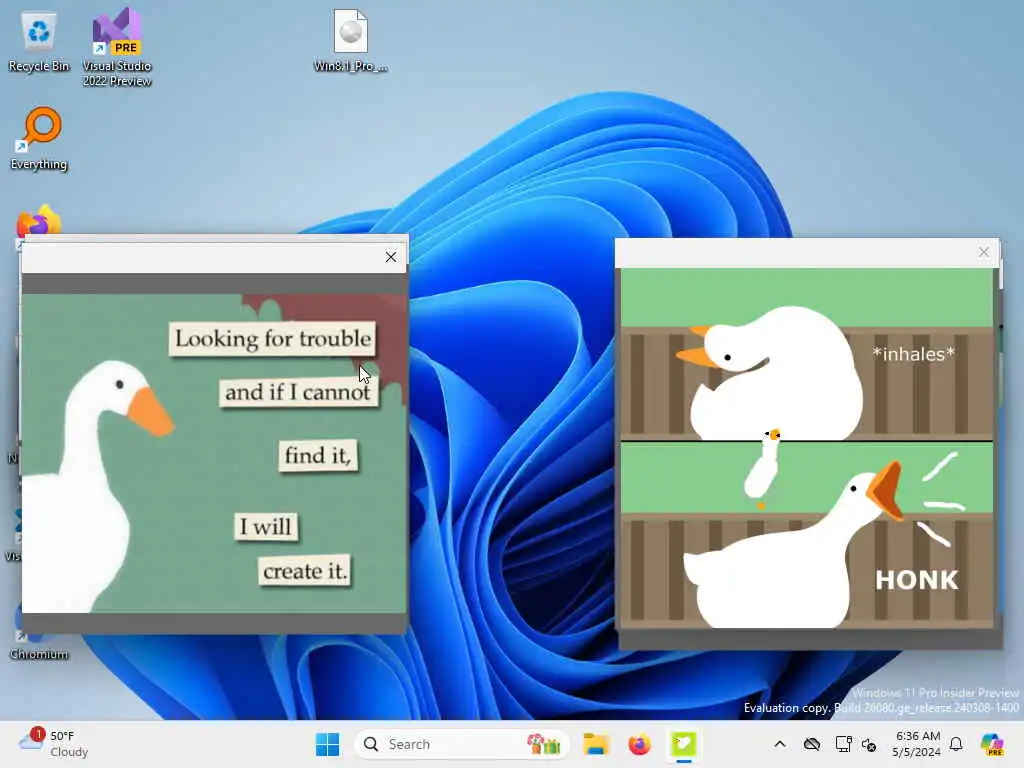This screenshot has height=768, width=1024.
Task: Click the display device tray icon
Action: pos(843,744)
